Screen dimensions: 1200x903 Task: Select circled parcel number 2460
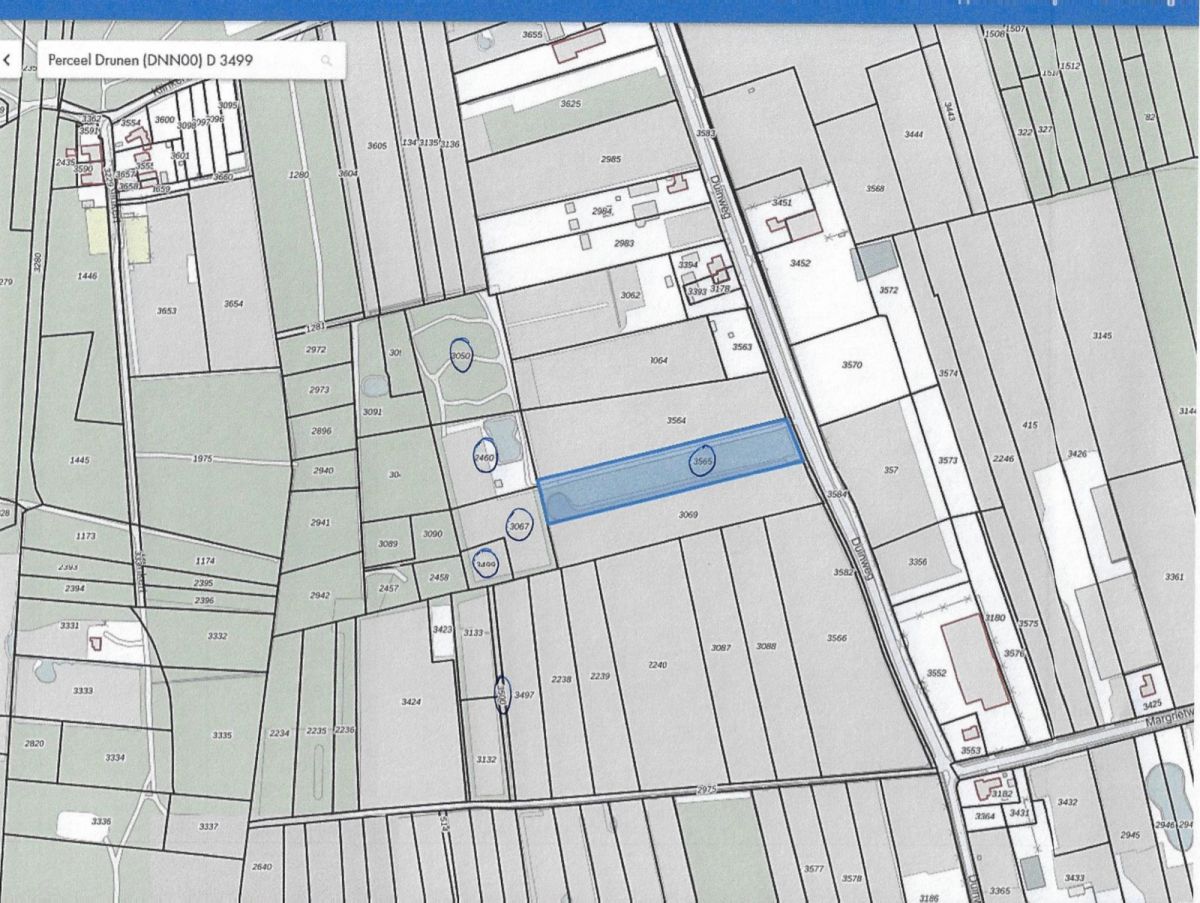(x=485, y=457)
